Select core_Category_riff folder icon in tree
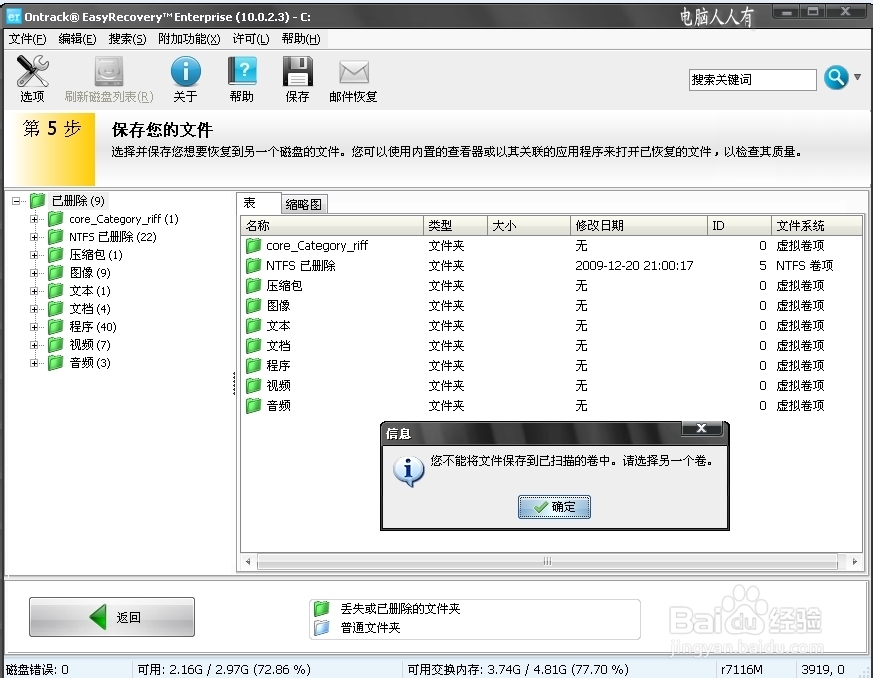This screenshot has height=678, width=873. tap(55, 219)
